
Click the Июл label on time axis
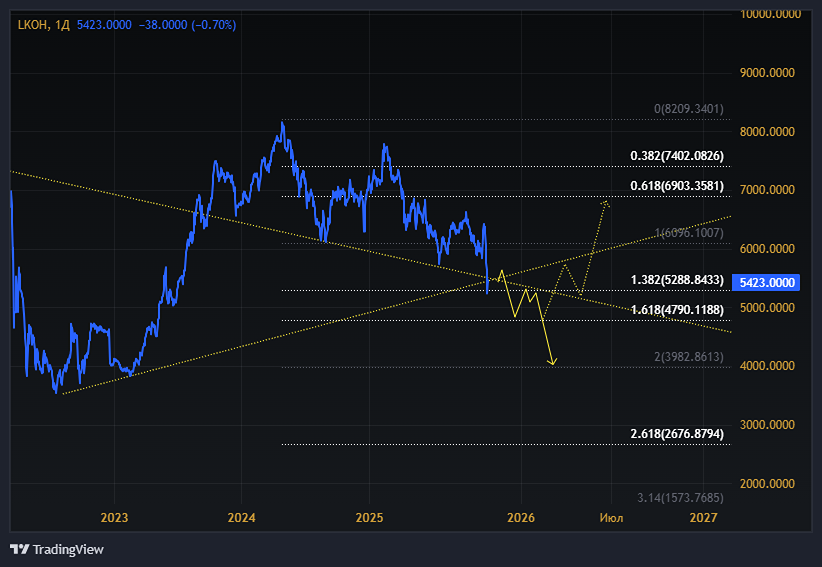coord(611,518)
